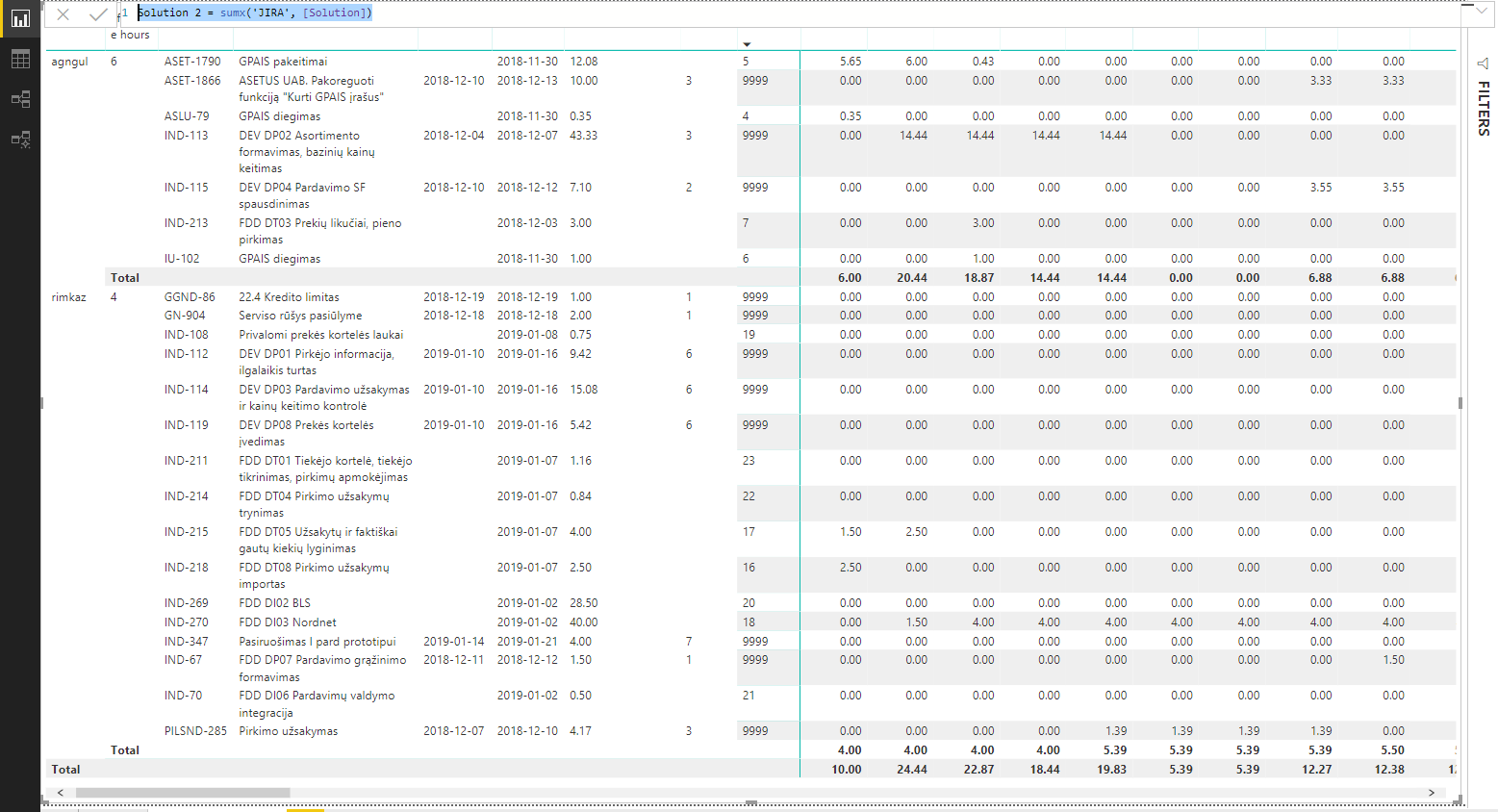Expand the collapsed FILTERS pane
Viewport: 1498px width, 812px height.
(x=1484, y=108)
